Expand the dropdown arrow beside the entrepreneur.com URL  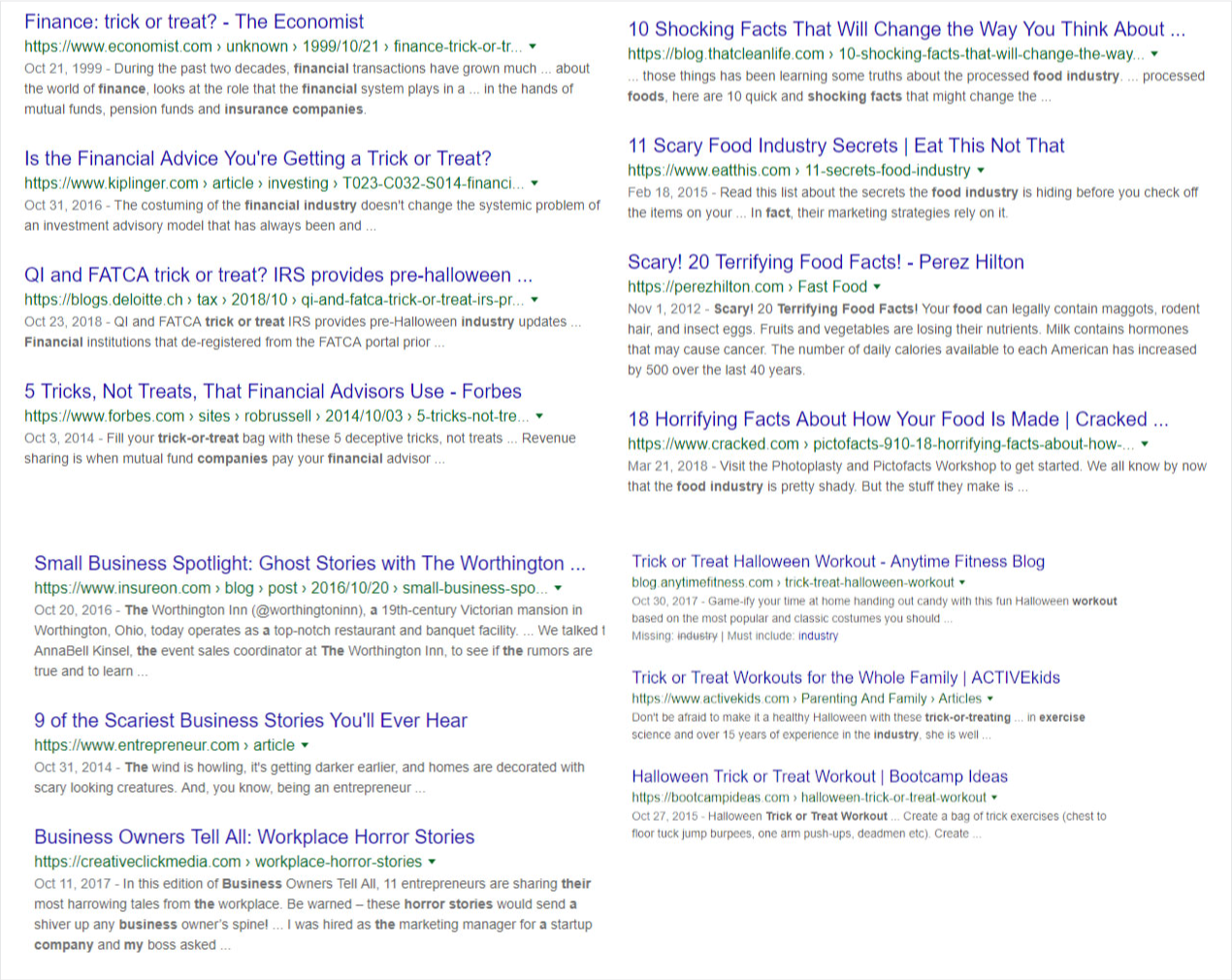click(x=305, y=745)
